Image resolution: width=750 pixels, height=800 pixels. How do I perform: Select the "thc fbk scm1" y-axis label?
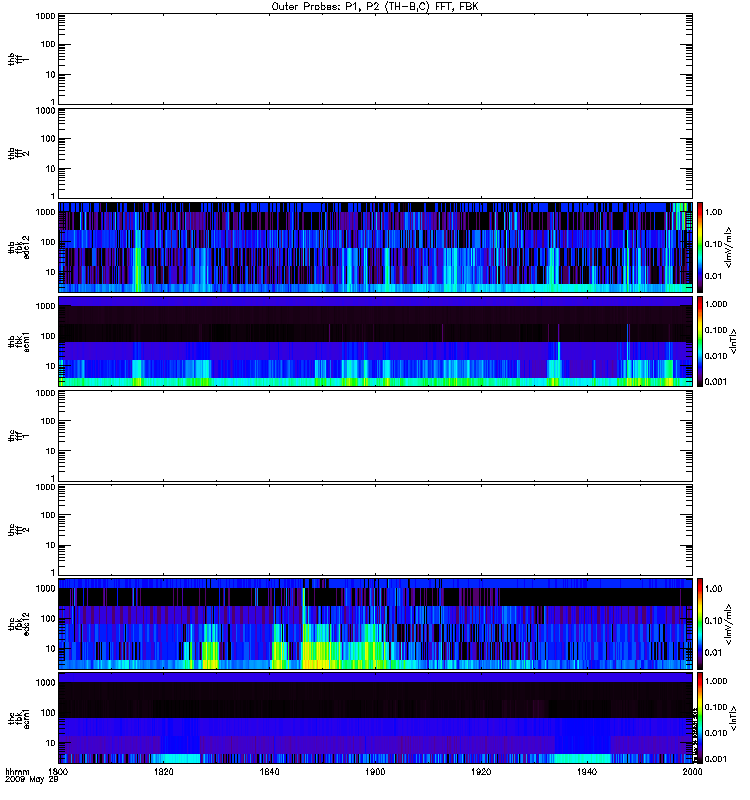pos(18,718)
